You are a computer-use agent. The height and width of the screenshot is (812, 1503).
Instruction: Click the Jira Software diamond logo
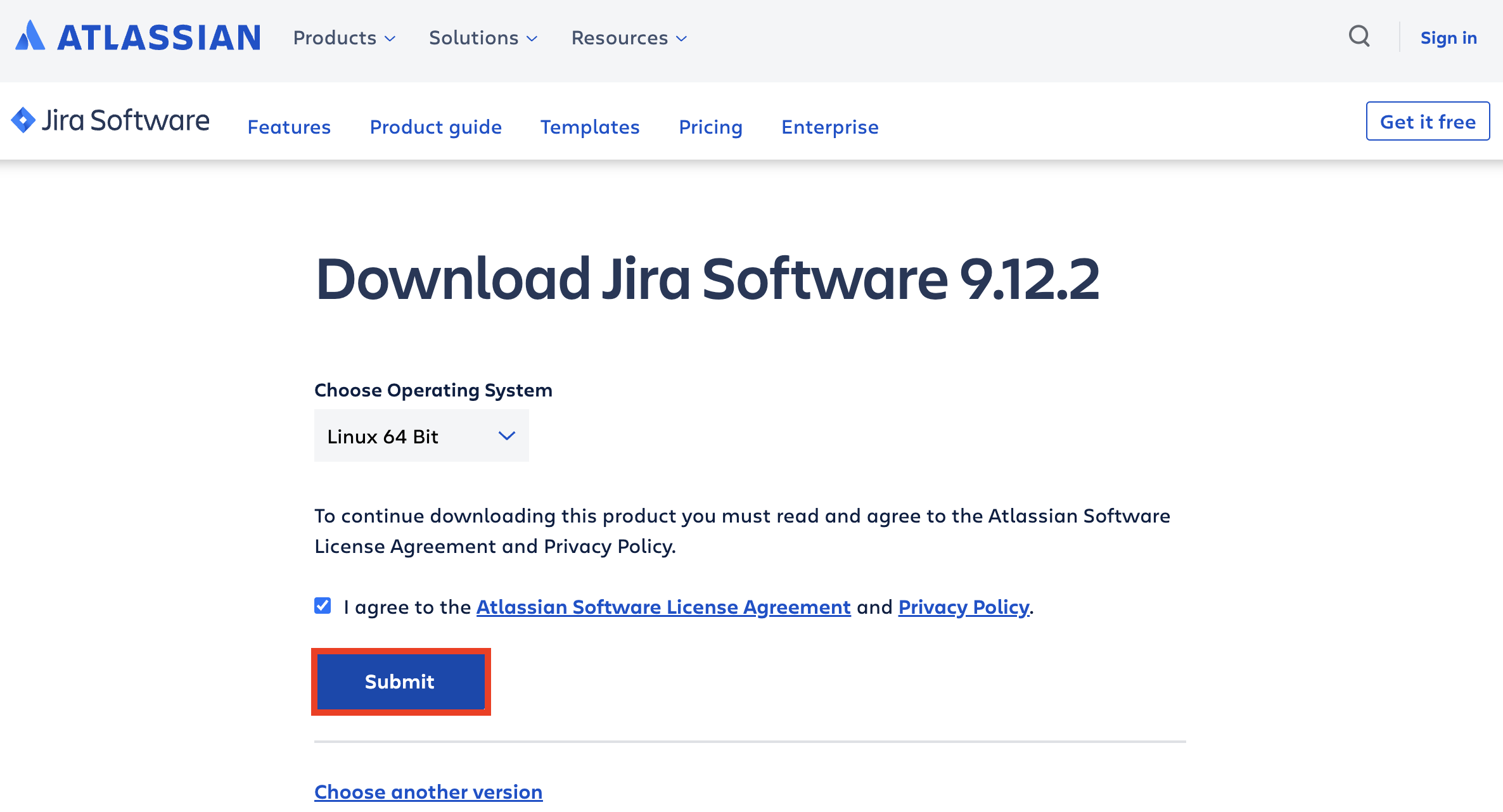coord(23,120)
